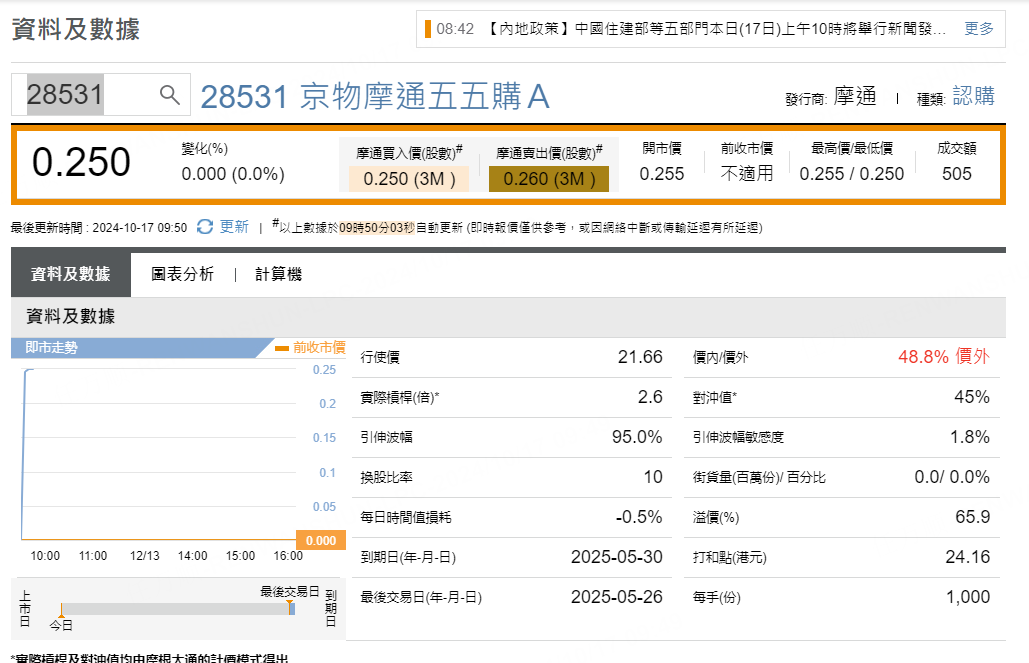Open the 更多 news link
This screenshot has height=663, width=1029.
coord(978,28)
